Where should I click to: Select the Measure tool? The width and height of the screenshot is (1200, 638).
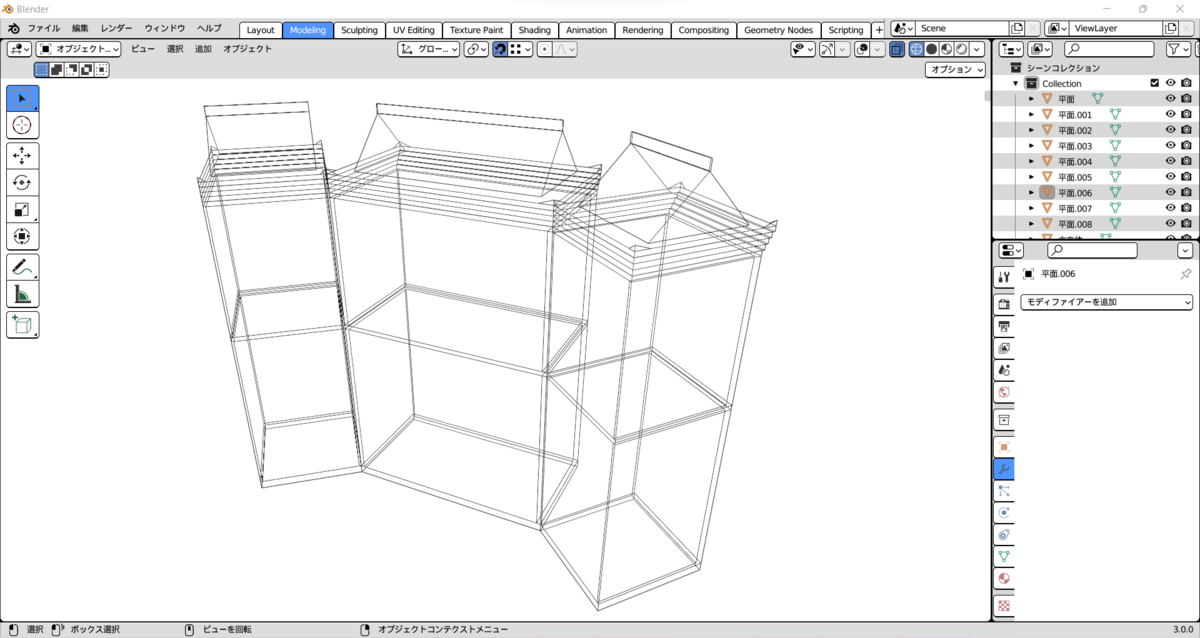tap(23, 294)
